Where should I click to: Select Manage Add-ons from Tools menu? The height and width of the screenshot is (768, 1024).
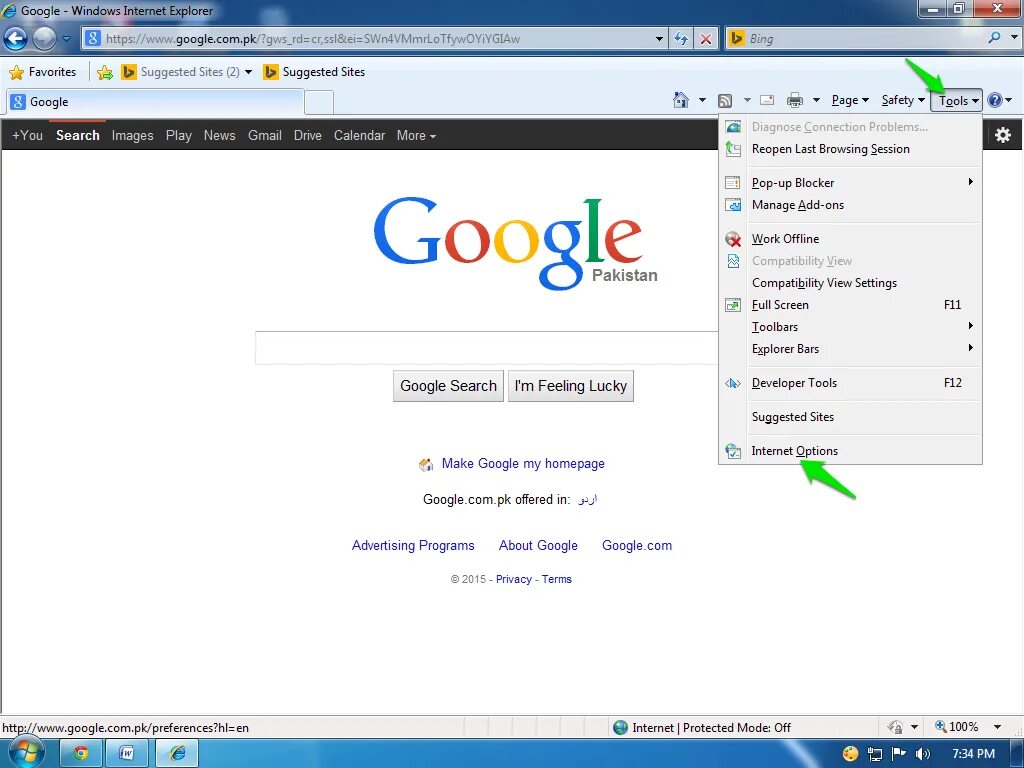[850, 205]
